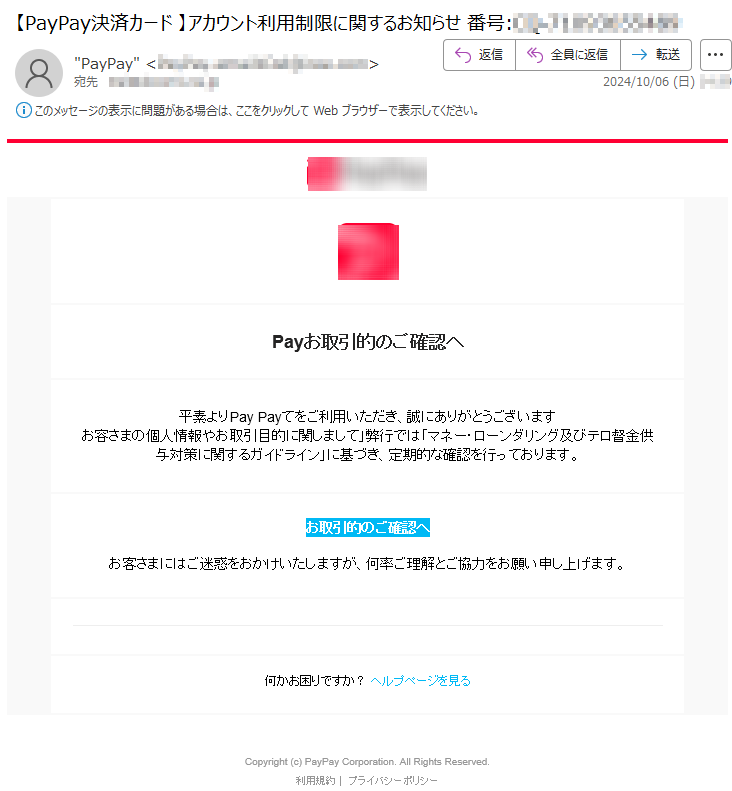732x791 pixels.
Task: Click the 転送 forward button
Action: pos(656,54)
